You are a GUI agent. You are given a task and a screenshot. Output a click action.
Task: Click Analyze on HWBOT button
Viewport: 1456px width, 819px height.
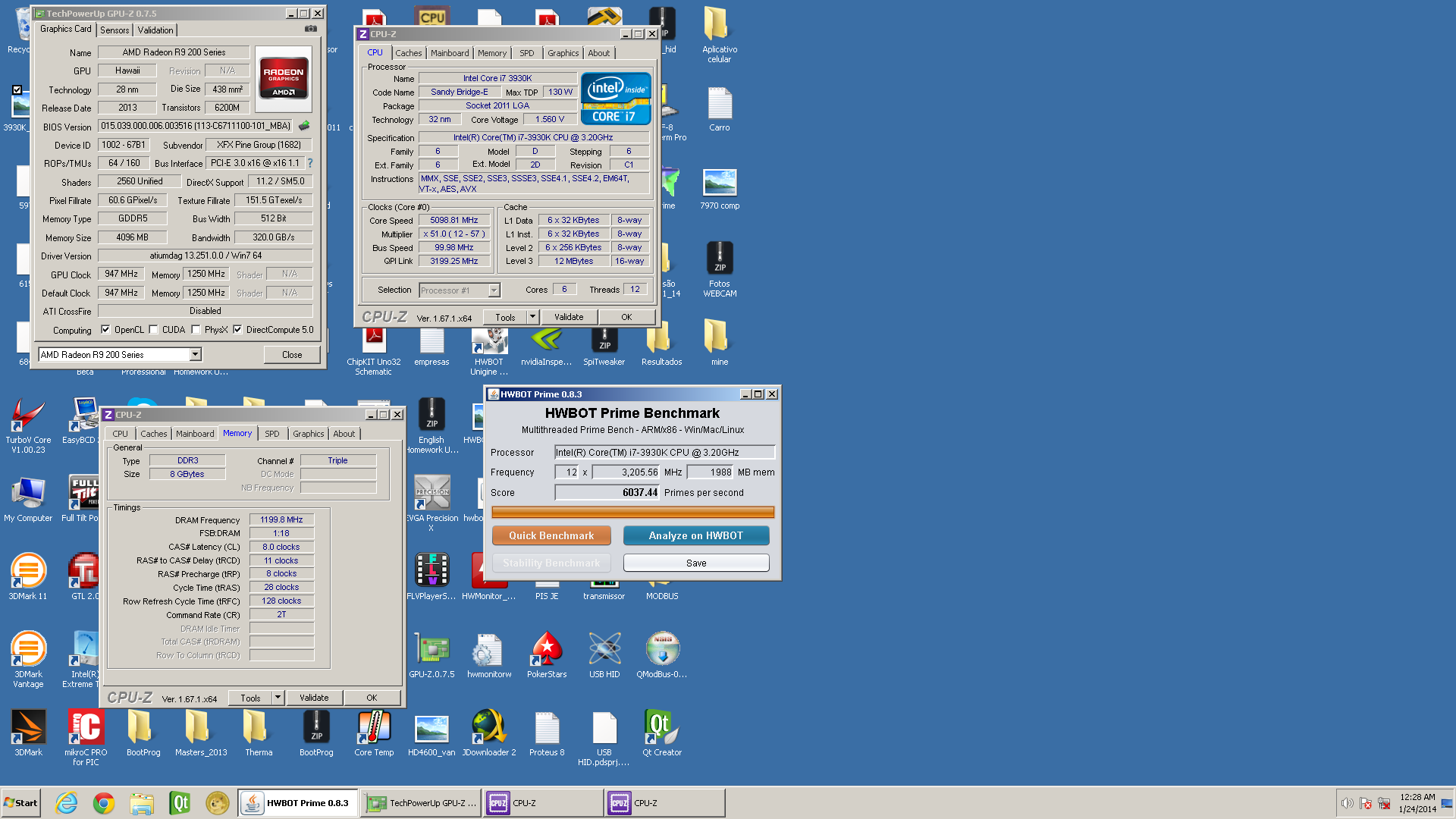click(696, 535)
